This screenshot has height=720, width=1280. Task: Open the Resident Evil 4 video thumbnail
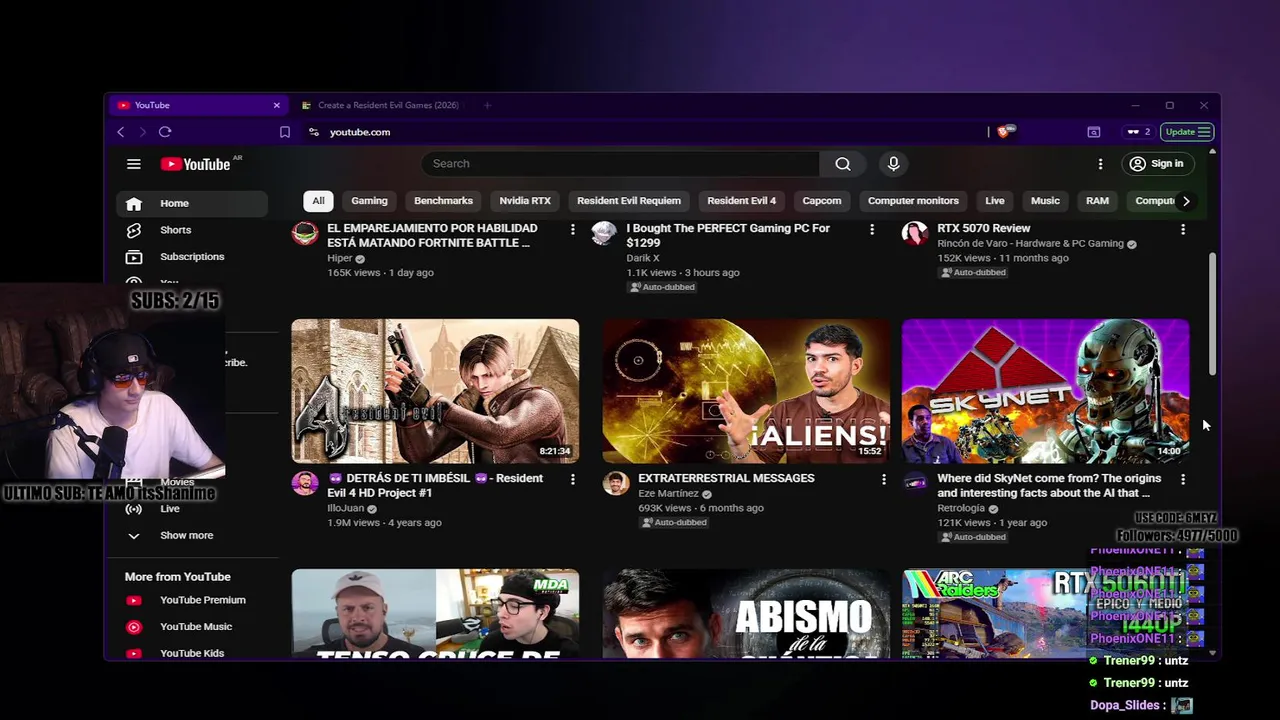pyautogui.click(x=435, y=391)
